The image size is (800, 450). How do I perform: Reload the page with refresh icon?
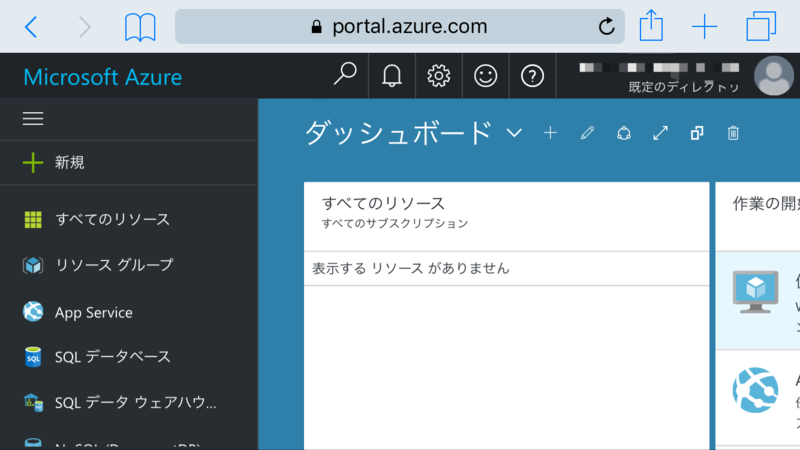(606, 26)
